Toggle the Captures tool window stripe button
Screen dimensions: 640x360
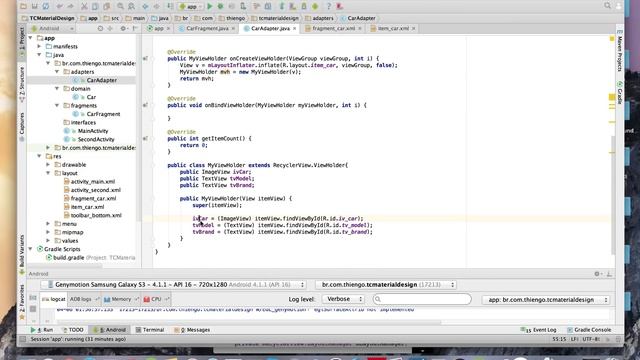coord(22,127)
